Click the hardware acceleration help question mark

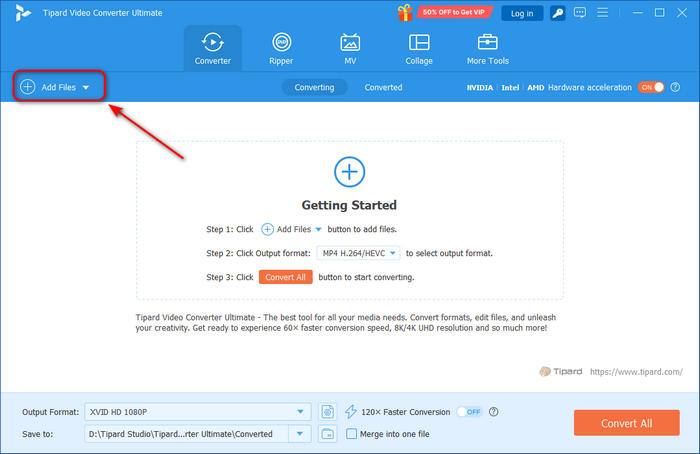(675, 87)
